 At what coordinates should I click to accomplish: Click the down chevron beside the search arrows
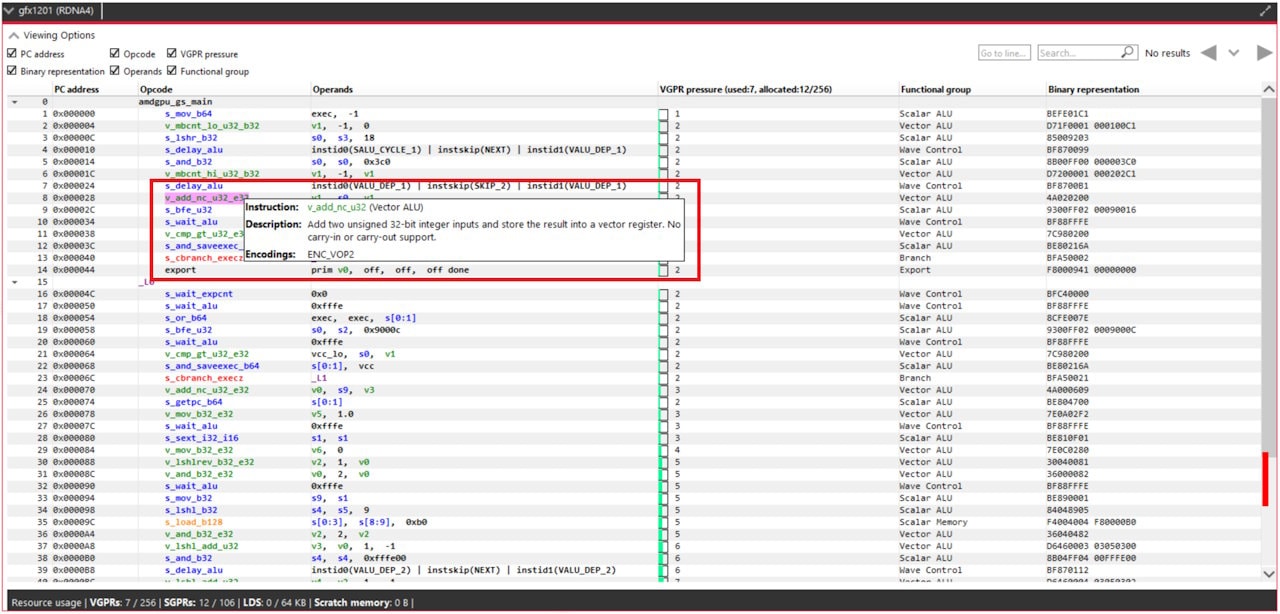1232,54
